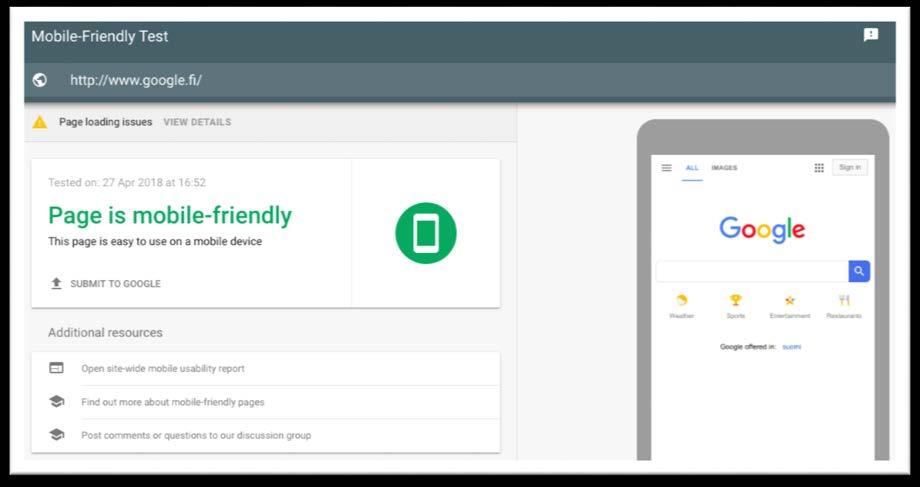Click 'This page is easy to use' text
Screen dimensions: 920x487
(x=155, y=241)
